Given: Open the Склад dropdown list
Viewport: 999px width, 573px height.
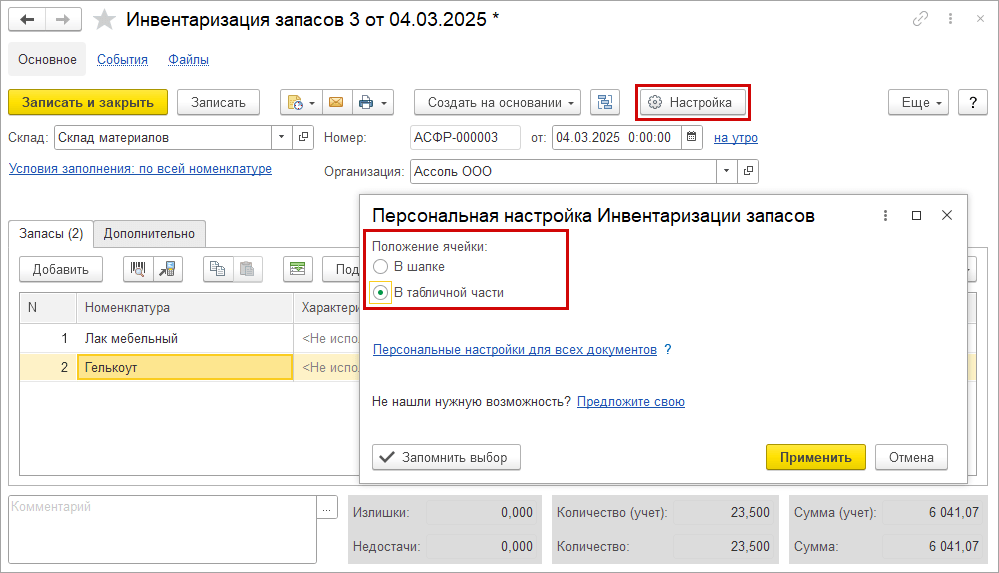Looking at the screenshot, I should click(282, 137).
